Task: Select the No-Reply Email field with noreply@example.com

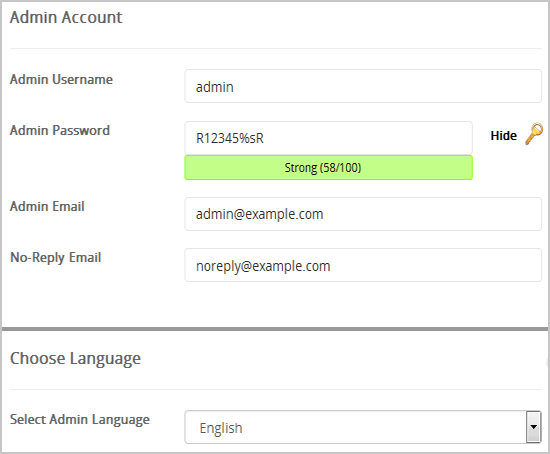Action: tap(363, 265)
